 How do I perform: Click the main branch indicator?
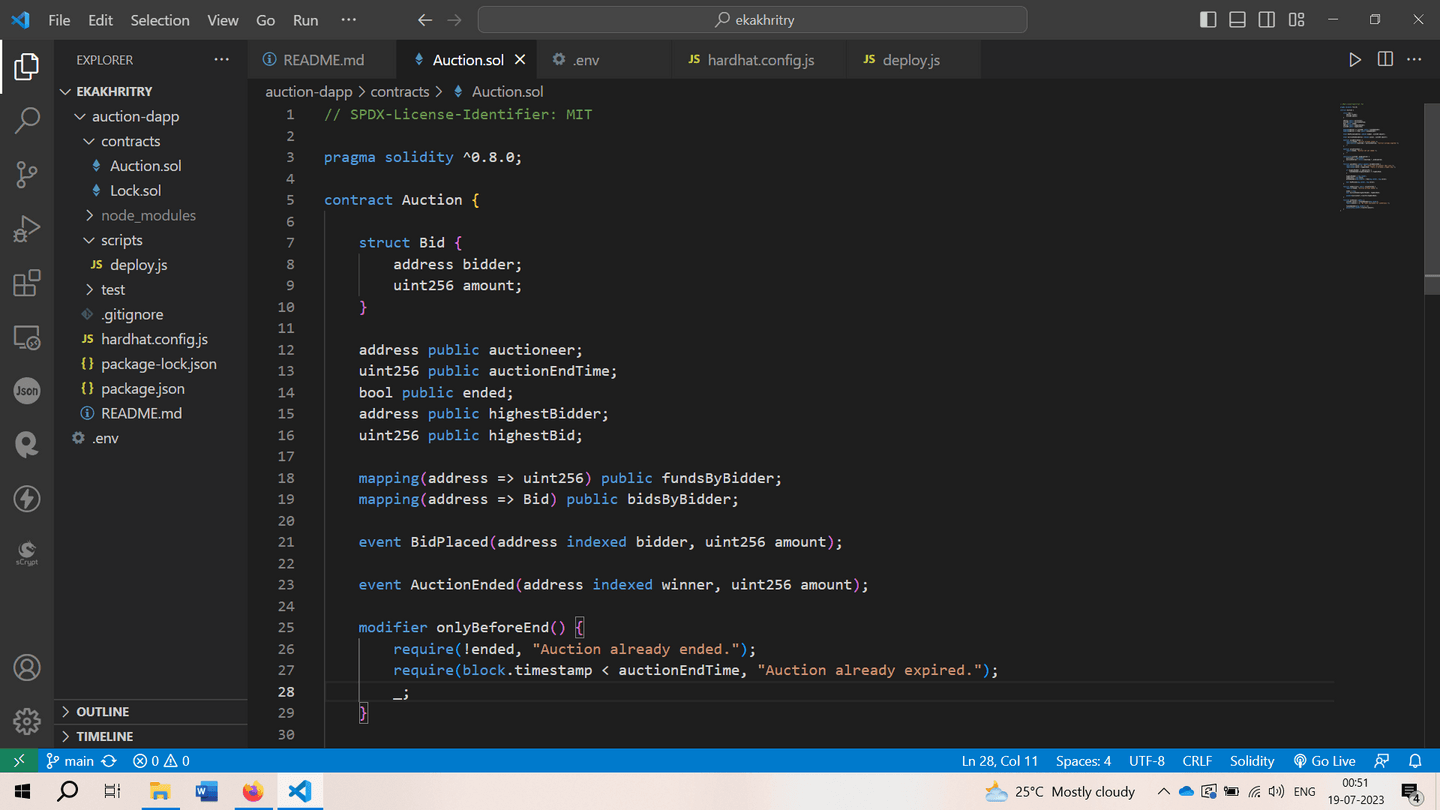tap(70, 761)
